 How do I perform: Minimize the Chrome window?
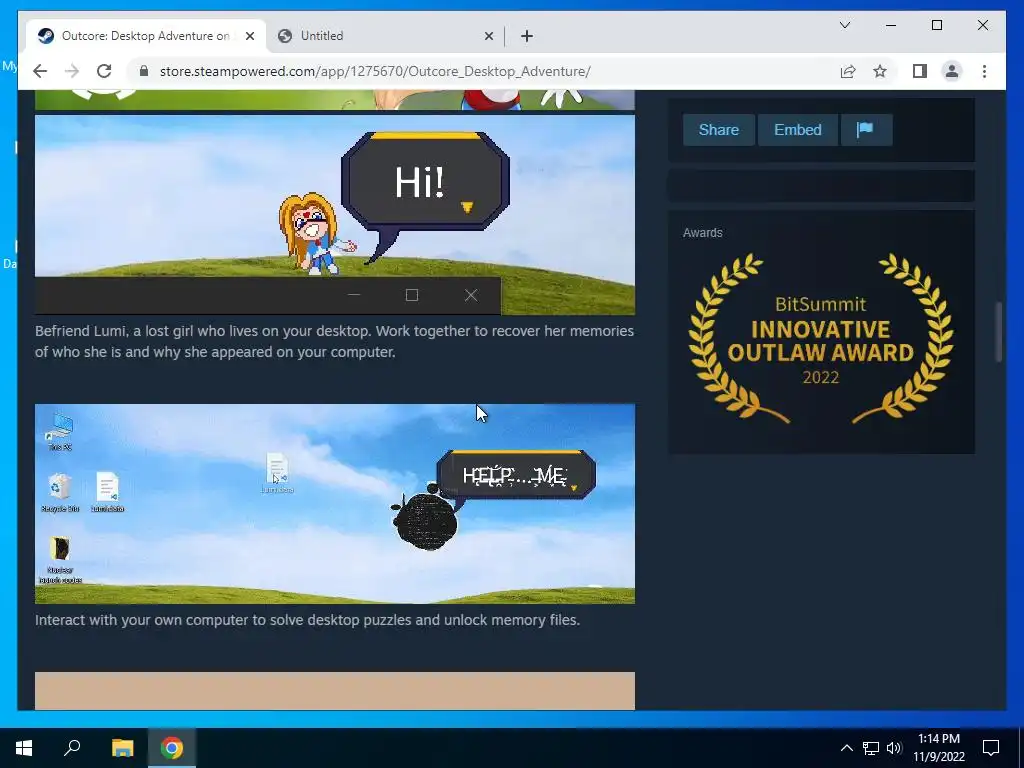(x=891, y=25)
